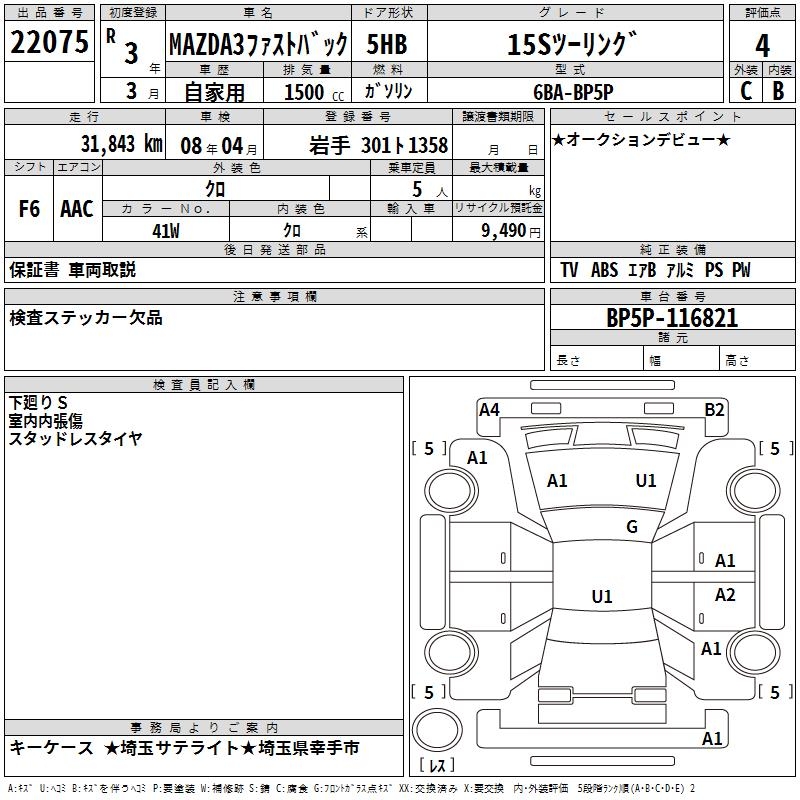The width and height of the screenshot is (800, 800).
Task: Click vehicle history 自家用
Action: (x=215, y=92)
